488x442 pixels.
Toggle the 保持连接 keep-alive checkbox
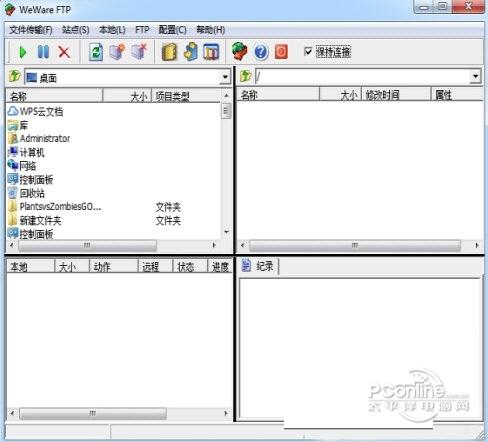point(308,52)
